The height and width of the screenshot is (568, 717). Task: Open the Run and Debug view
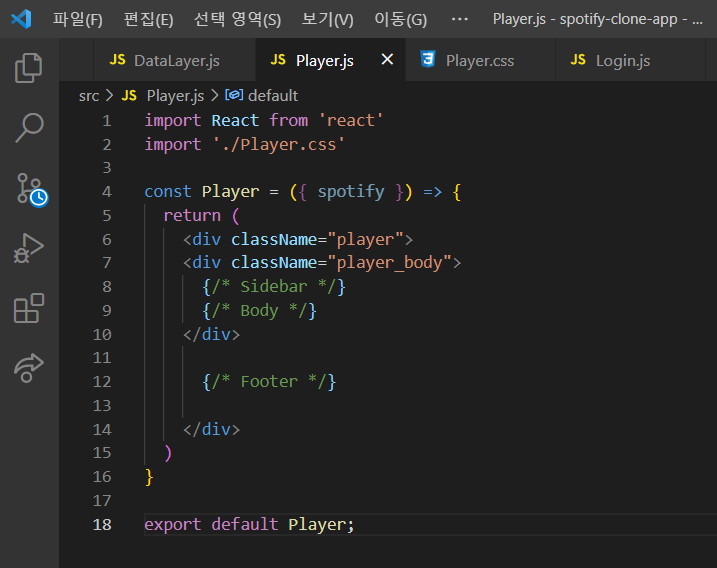[x=29, y=248]
